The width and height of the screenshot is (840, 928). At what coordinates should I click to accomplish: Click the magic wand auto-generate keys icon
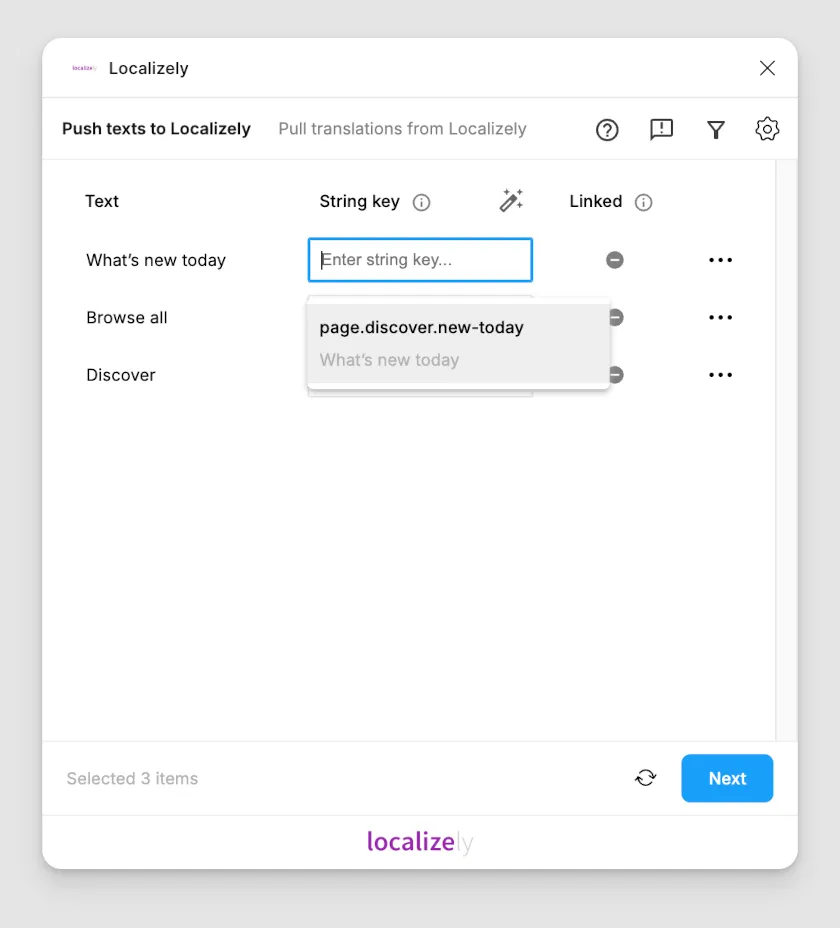pyautogui.click(x=511, y=201)
